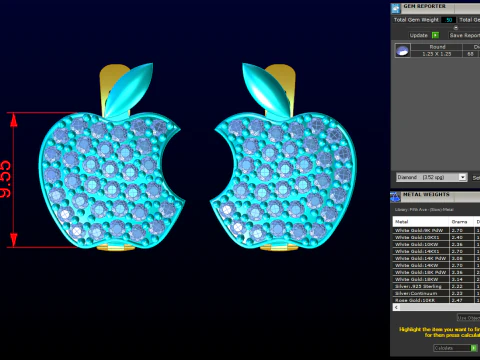Viewport: 480px width, 360px height.
Task: Select the White Gold:14KW row
Action: coord(436,265)
